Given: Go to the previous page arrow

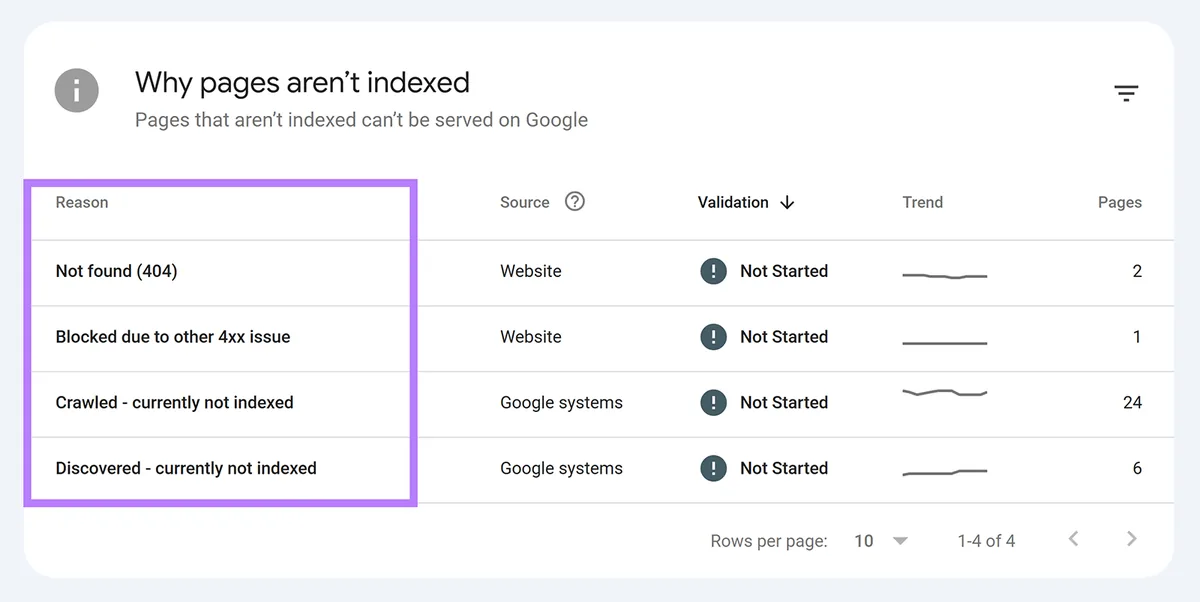Looking at the screenshot, I should click(x=1073, y=539).
